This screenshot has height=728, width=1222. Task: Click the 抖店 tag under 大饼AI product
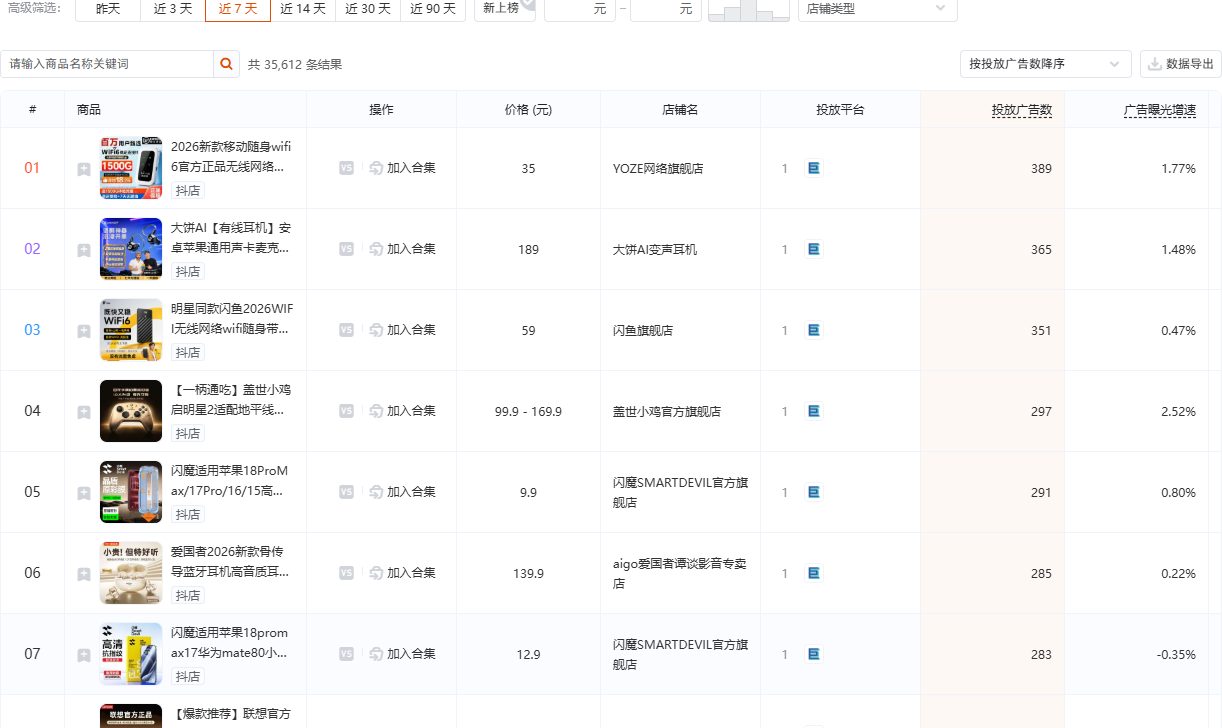188,272
